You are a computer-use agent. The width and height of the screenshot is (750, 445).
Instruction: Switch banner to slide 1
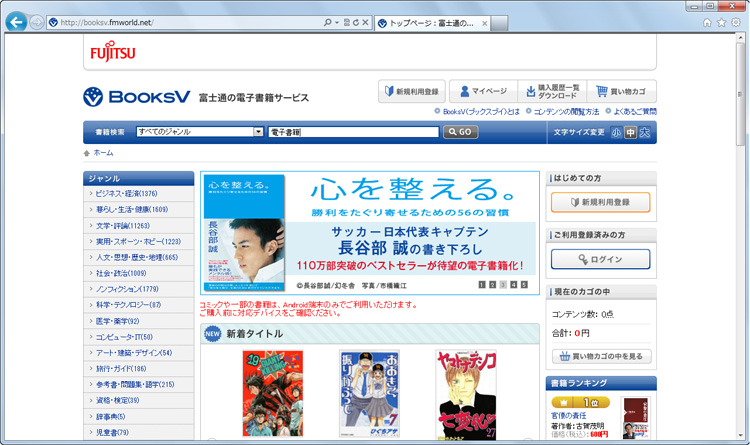[x=482, y=285]
